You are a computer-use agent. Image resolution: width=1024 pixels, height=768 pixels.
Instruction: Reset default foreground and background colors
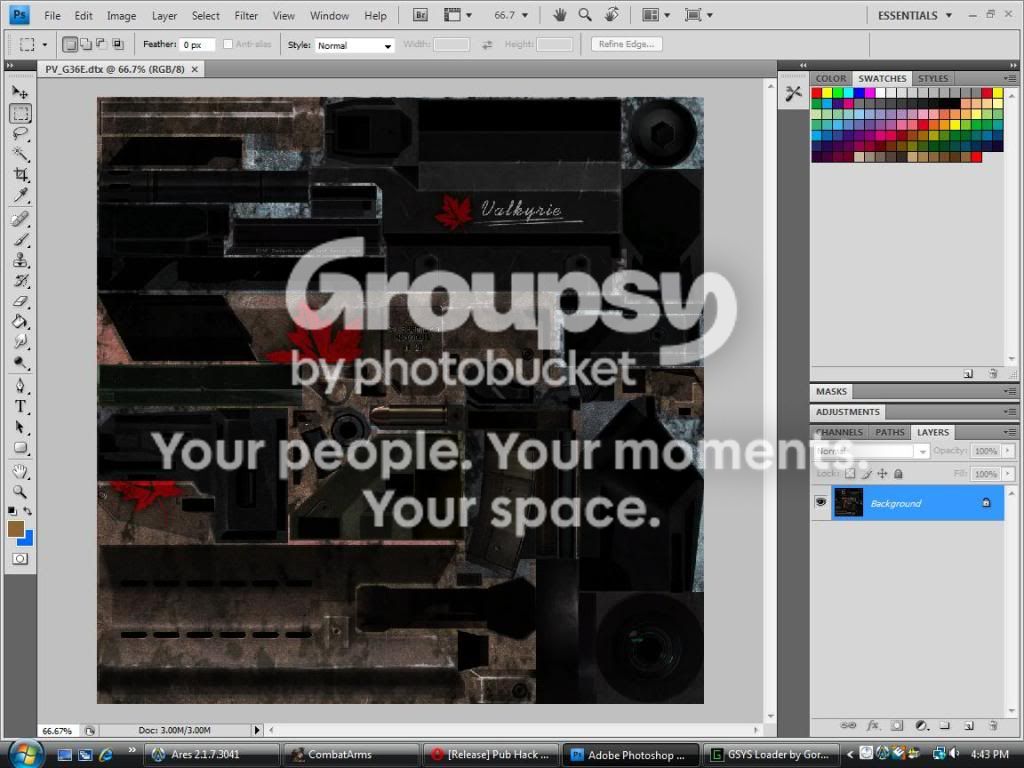(12, 511)
